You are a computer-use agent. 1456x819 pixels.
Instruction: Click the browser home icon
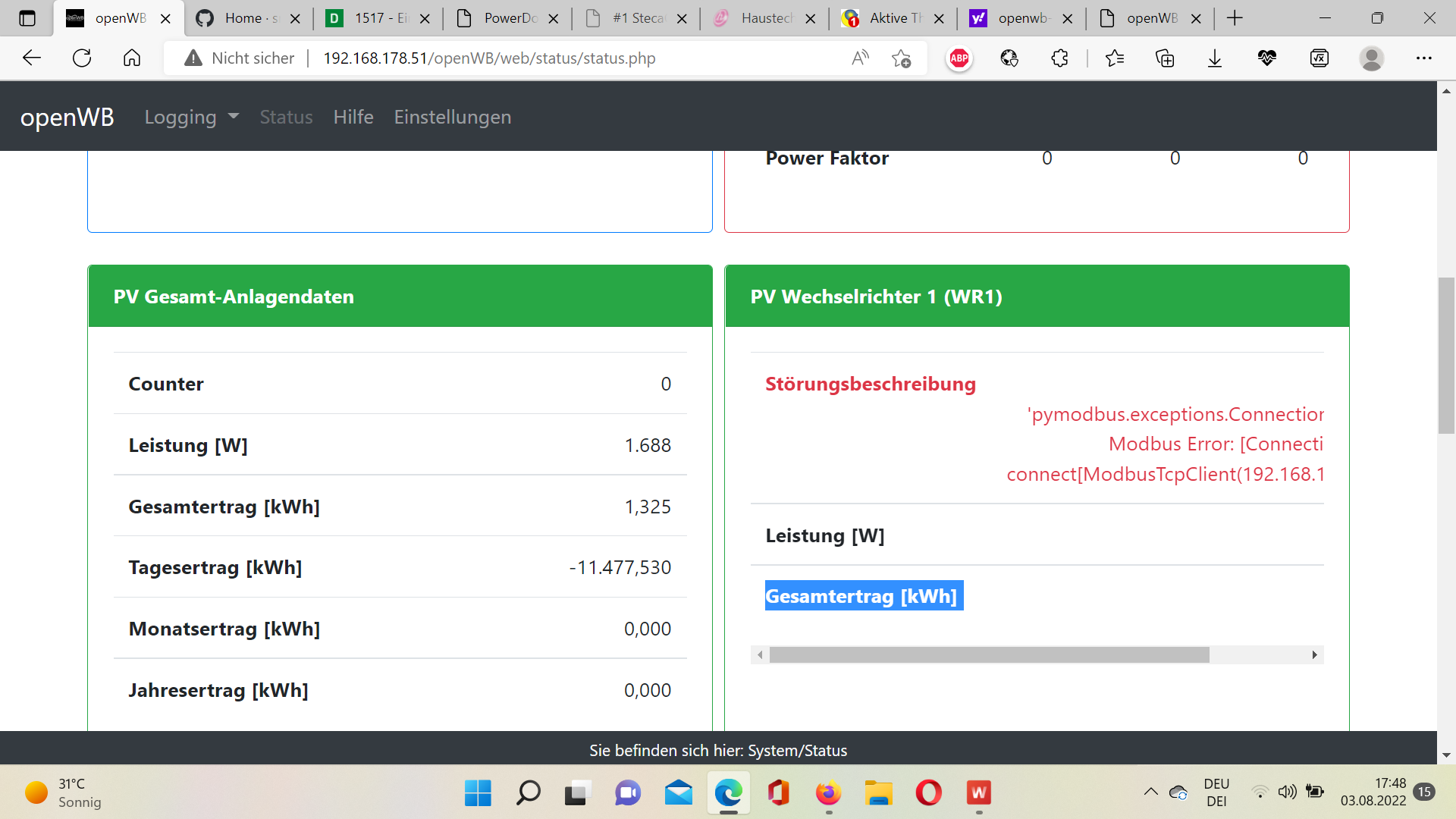coord(132,58)
